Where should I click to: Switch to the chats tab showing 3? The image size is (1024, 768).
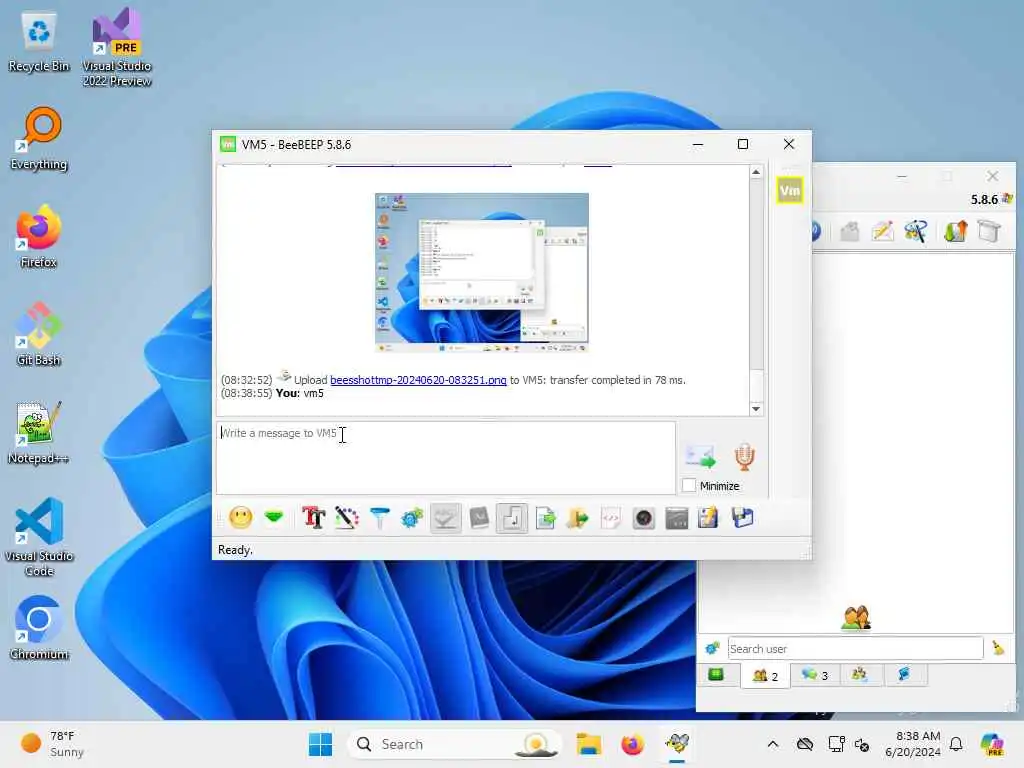click(x=814, y=675)
